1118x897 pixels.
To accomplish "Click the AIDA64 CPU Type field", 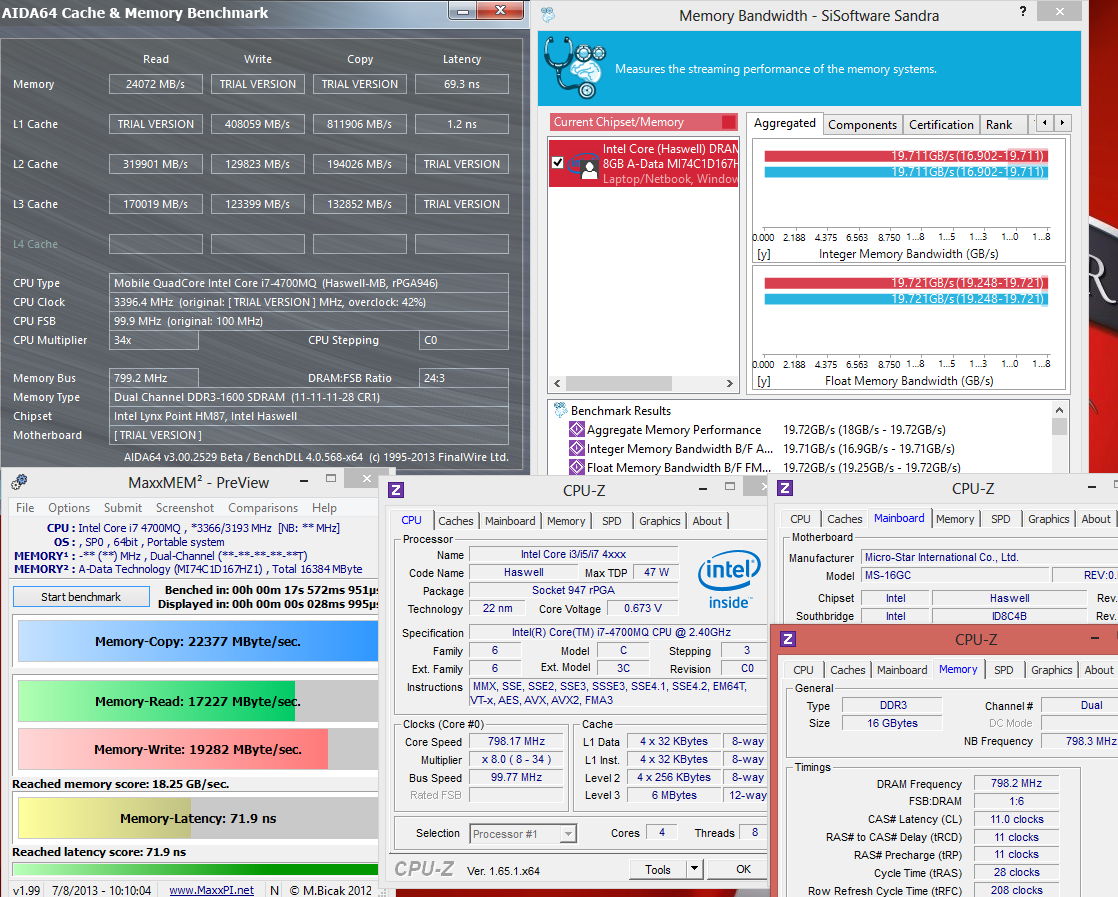I will coord(309,283).
